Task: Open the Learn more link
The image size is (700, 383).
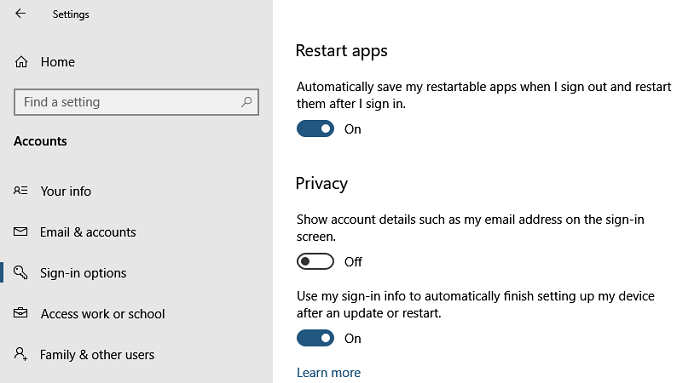Action: coord(329,372)
